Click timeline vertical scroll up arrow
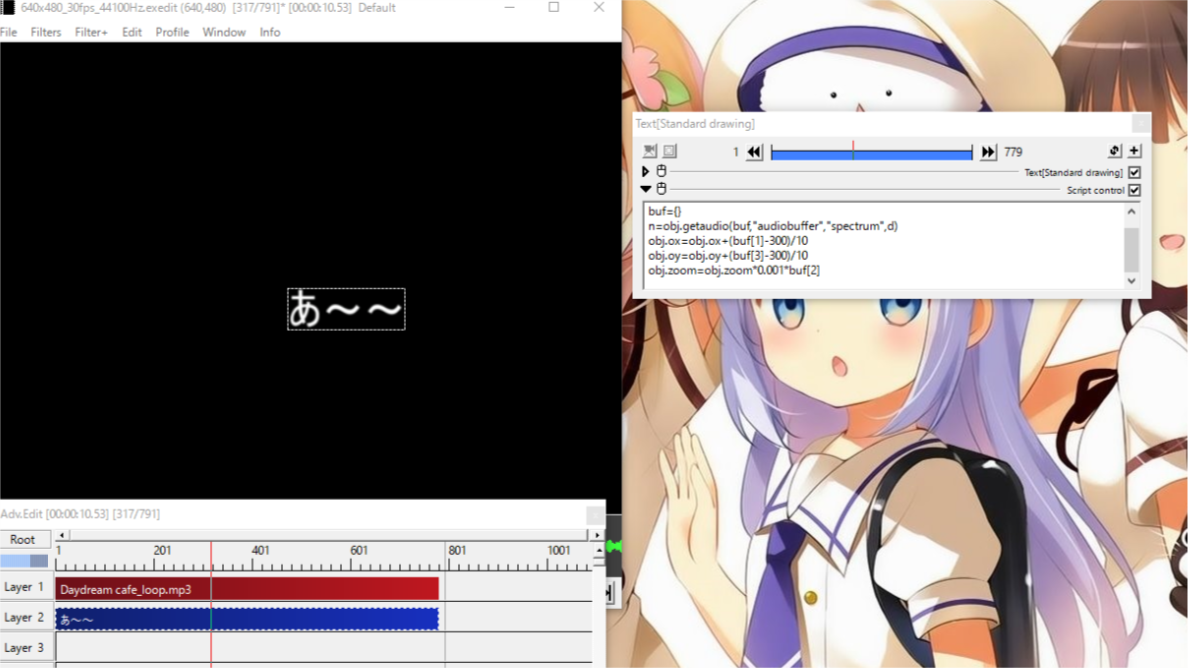Screen dimensions: 1188x668 599,550
